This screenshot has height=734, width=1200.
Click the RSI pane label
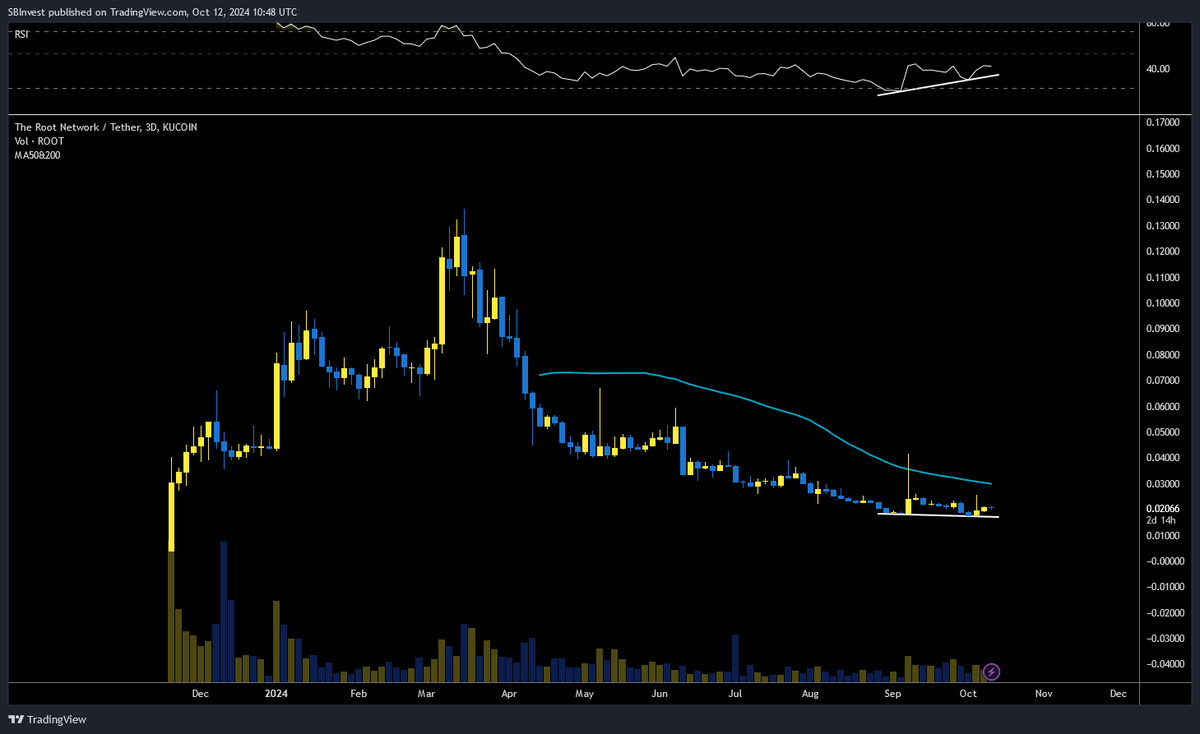[x=20, y=33]
